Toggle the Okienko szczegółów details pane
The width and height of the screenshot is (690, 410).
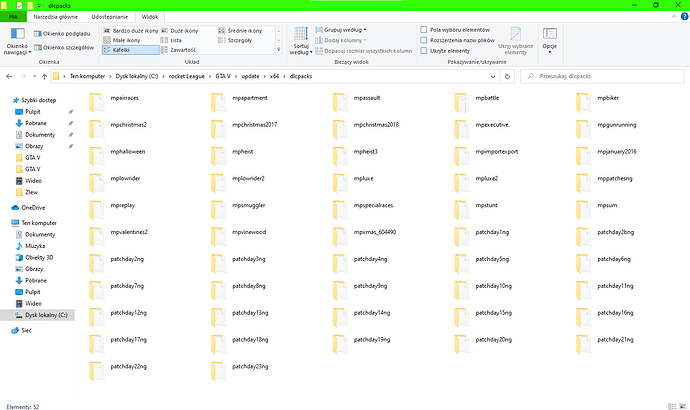(x=64, y=48)
